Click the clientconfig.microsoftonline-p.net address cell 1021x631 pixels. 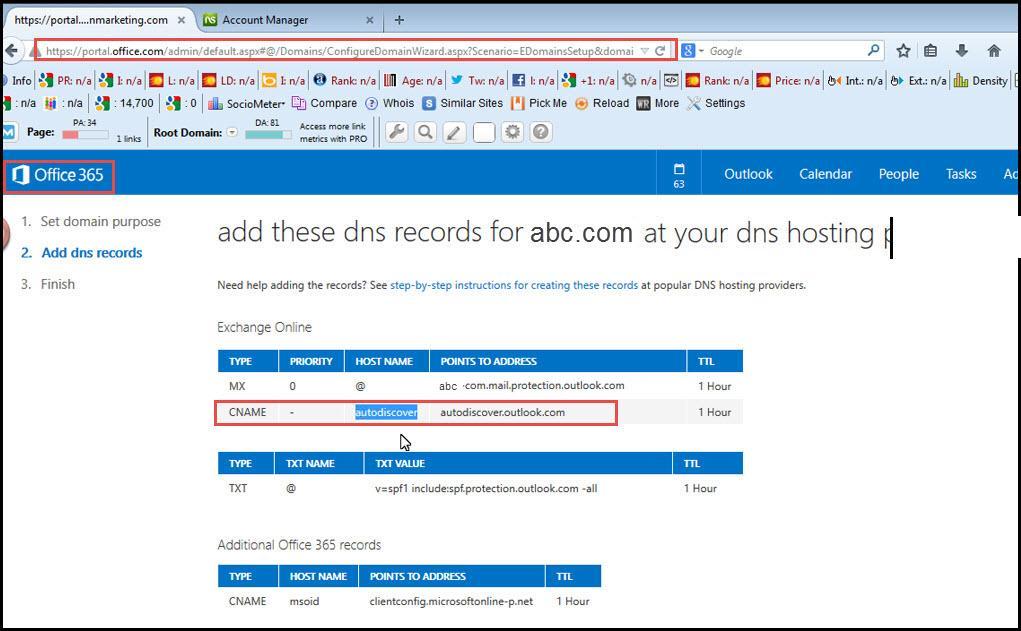pos(451,601)
